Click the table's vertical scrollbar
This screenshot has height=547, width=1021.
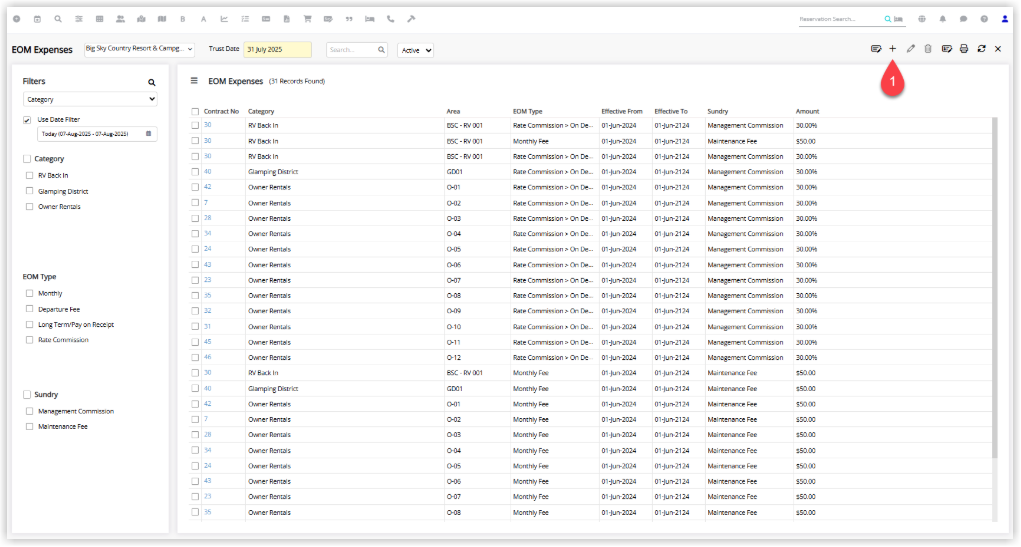(x=994, y=287)
